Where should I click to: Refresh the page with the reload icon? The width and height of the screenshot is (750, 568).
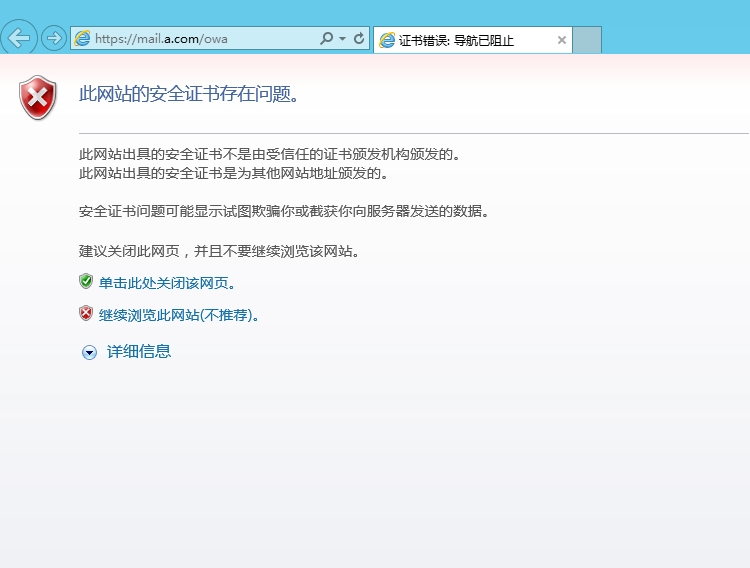[x=359, y=38]
